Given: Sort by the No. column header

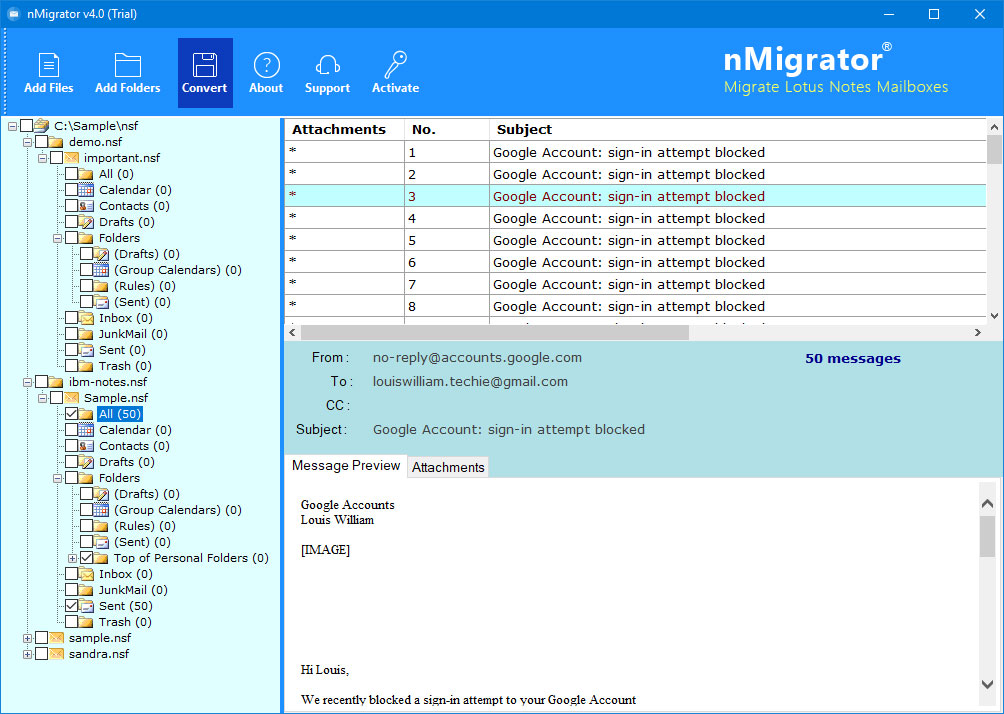Looking at the screenshot, I should (447, 129).
